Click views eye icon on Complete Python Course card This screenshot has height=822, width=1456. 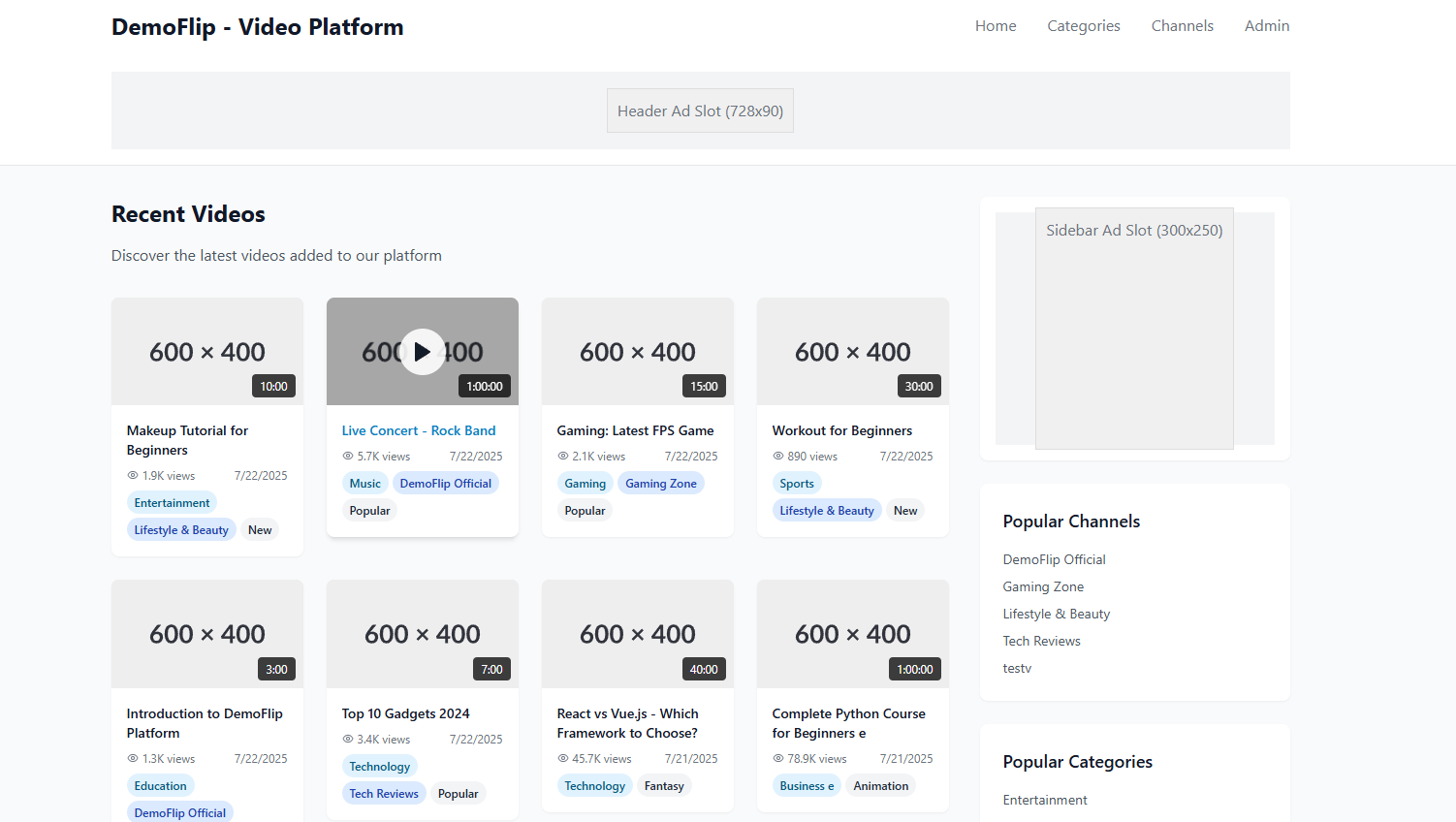tap(777, 759)
